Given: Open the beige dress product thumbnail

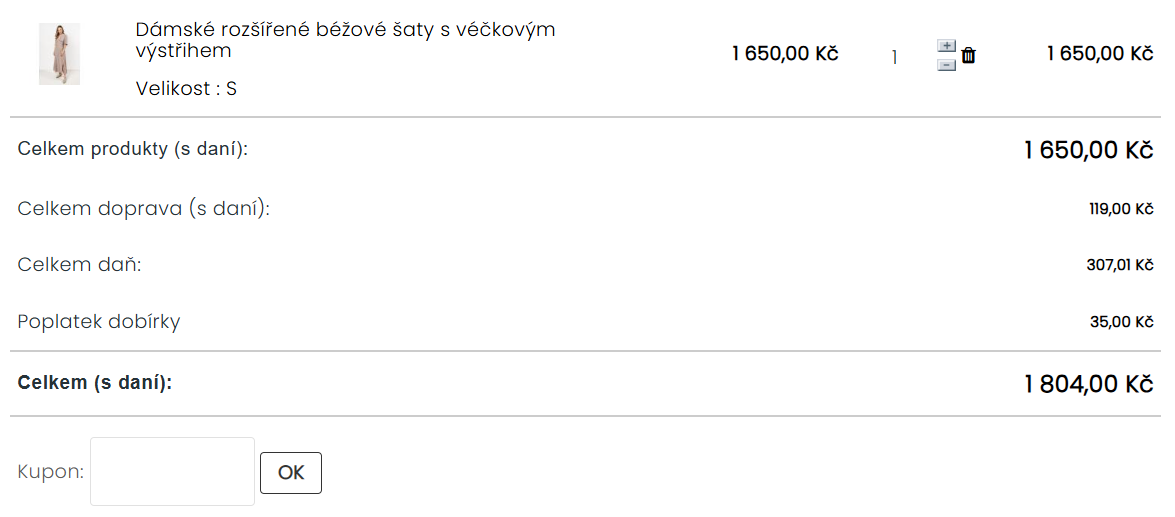Looking at the screenshot, I should coord(59,54).
